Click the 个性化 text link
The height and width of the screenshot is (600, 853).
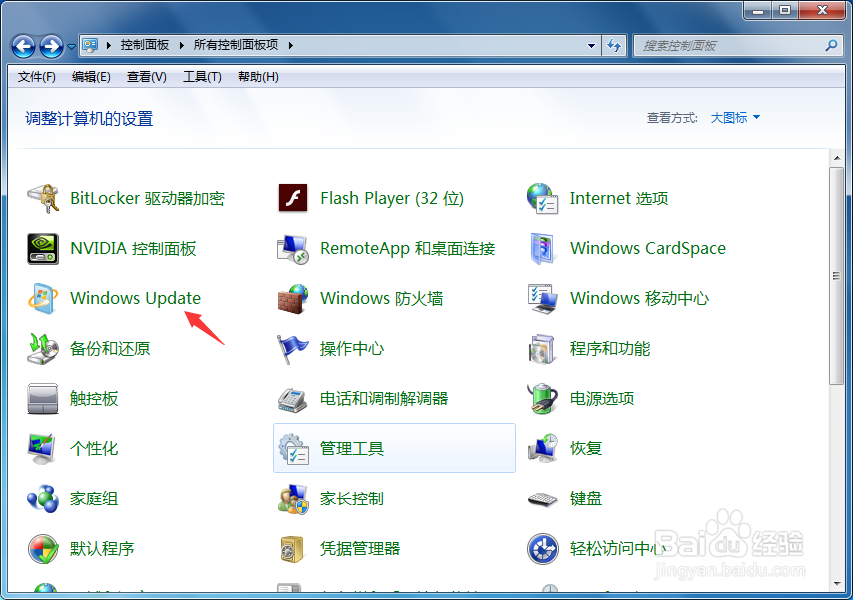(94, 449)
